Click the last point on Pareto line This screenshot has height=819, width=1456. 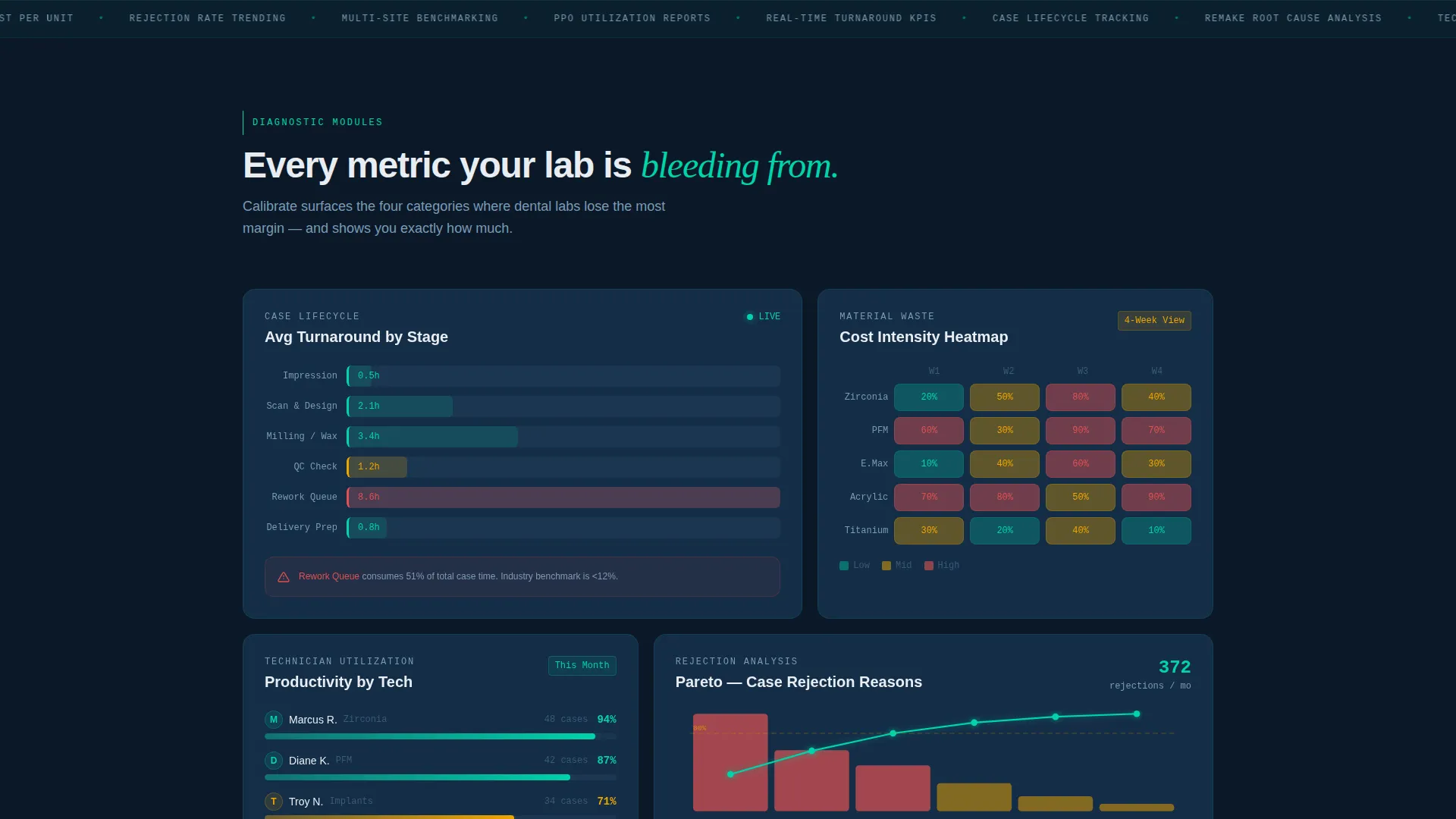tap(1137, 714)
